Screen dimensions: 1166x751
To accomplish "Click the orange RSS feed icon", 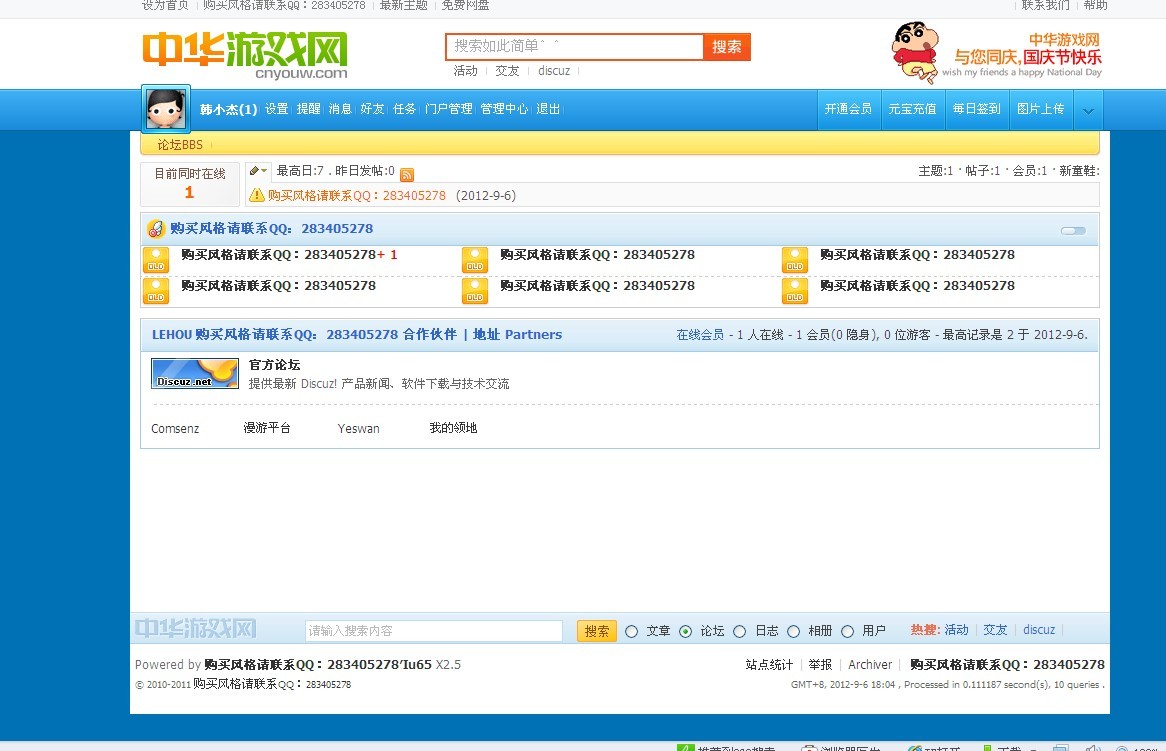I will (407, 175).
